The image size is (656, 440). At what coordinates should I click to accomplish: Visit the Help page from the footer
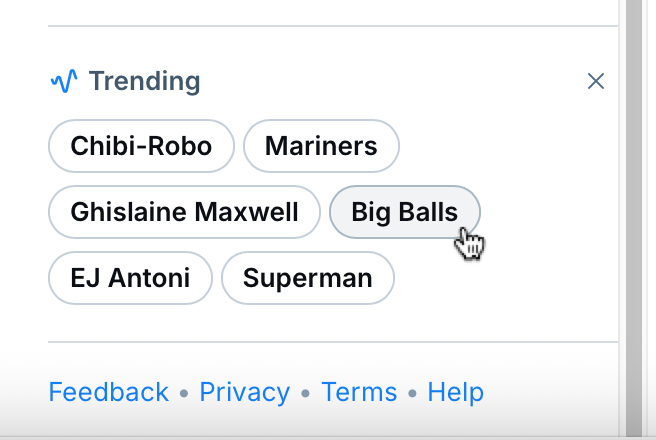click(x=455, y=392)
